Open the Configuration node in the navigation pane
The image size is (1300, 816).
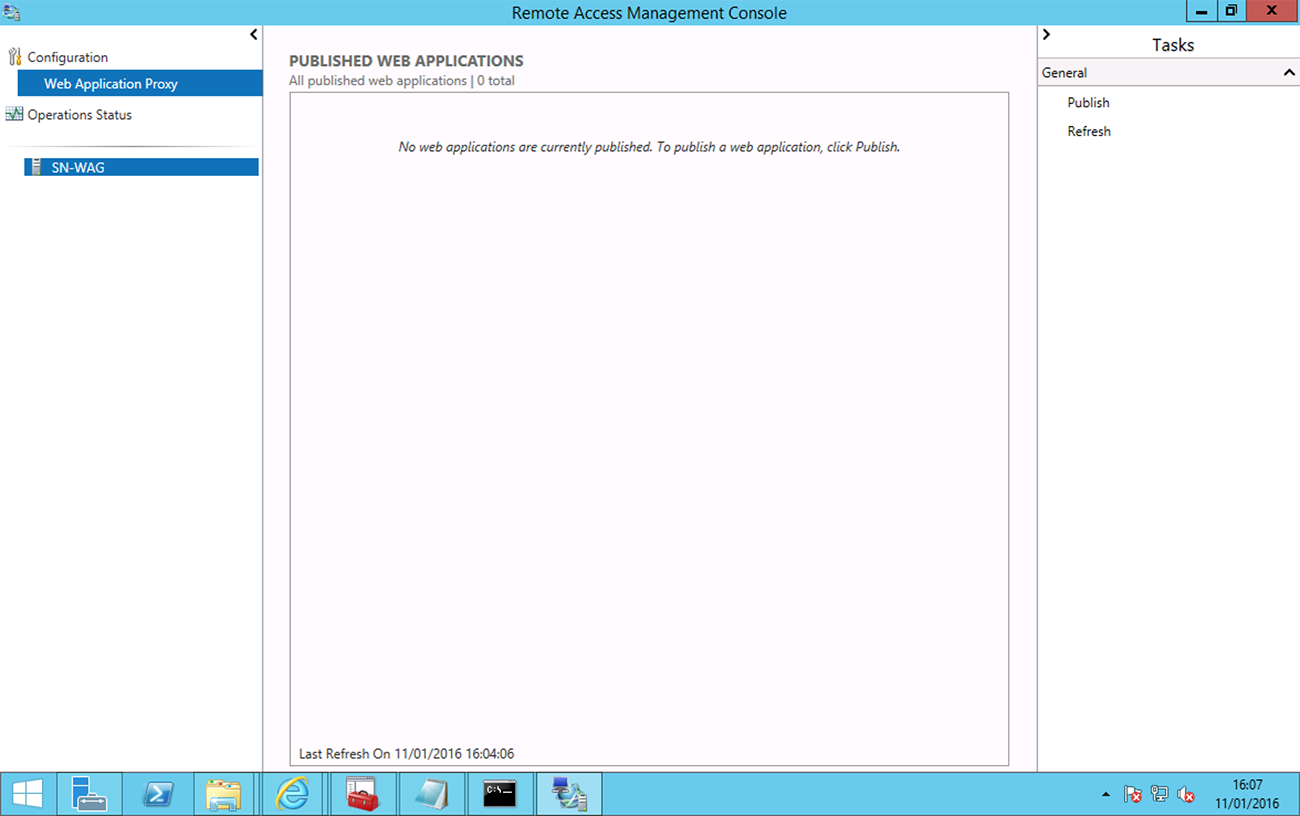click(x=67, y=57)
